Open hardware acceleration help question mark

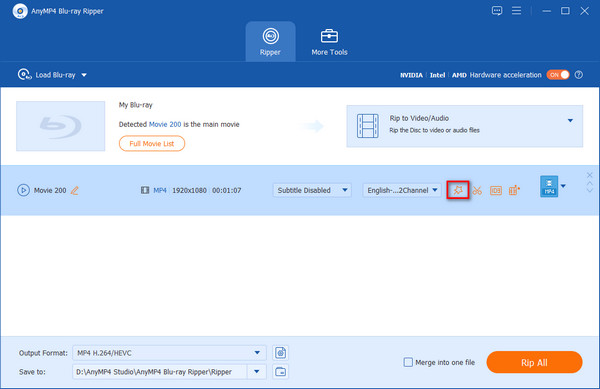click(579, 75)
